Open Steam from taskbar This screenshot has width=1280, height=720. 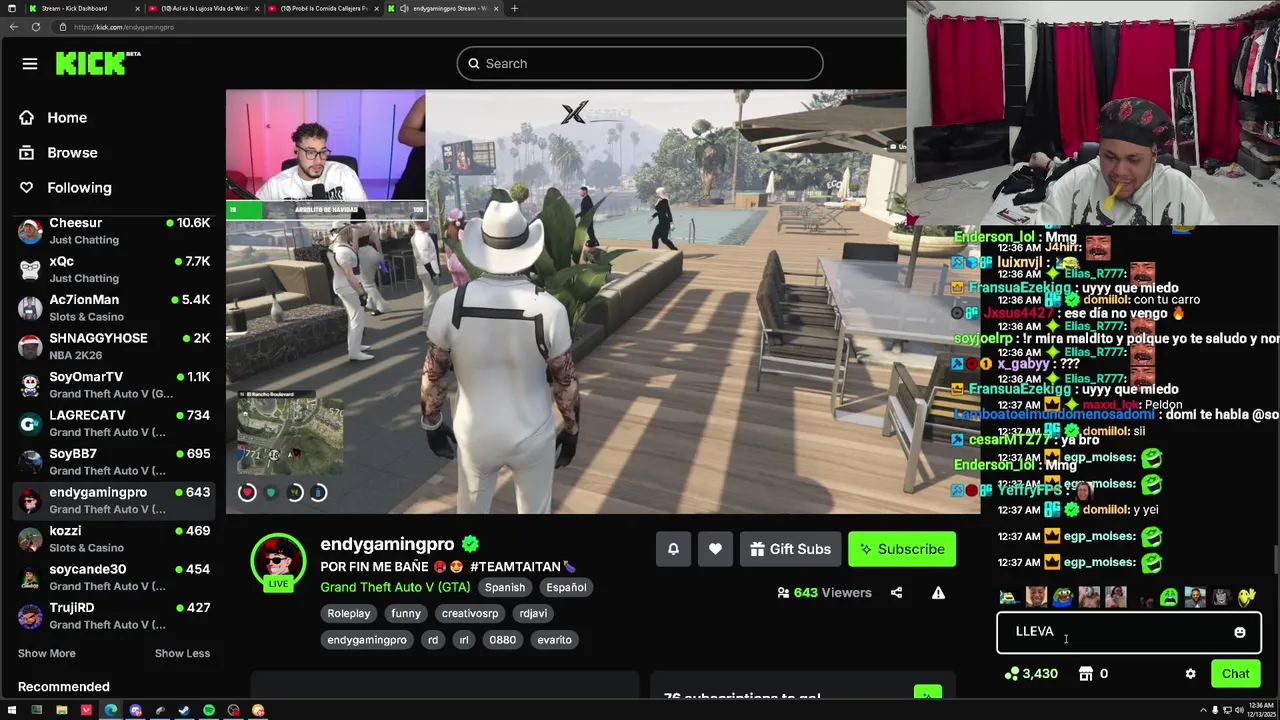point(184,711)
